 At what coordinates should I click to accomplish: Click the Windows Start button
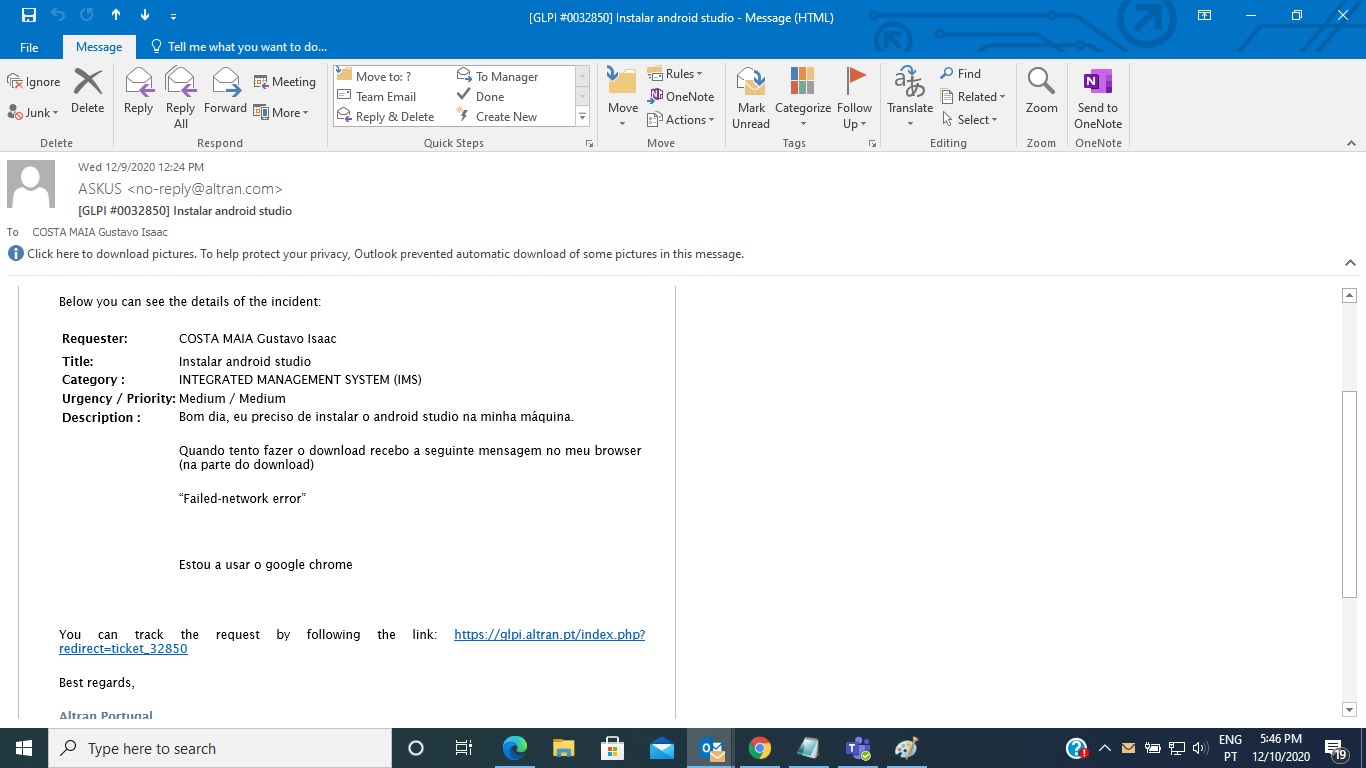coord(23,748)
